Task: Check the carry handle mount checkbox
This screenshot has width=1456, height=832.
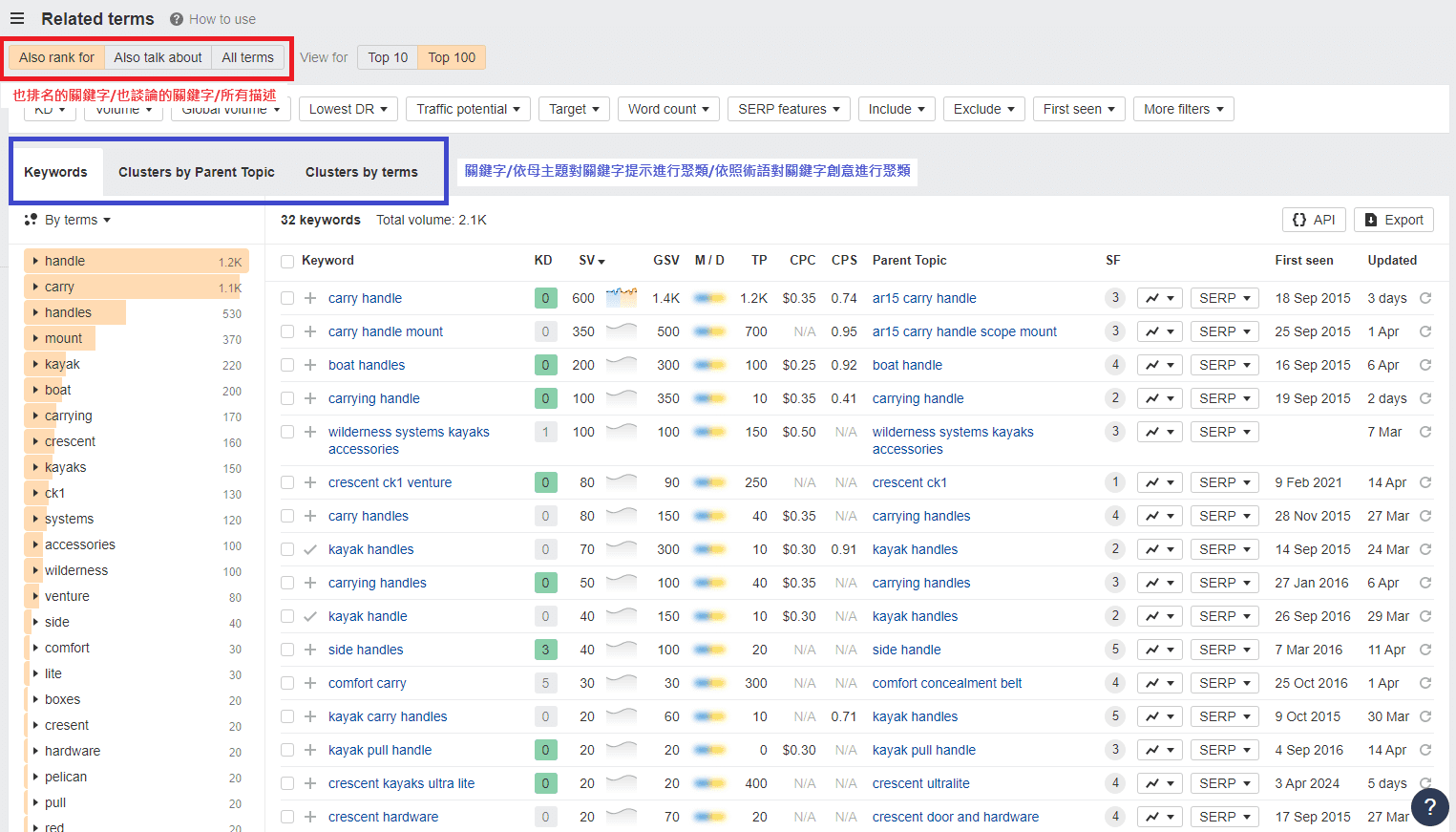Action: point(287,331)
